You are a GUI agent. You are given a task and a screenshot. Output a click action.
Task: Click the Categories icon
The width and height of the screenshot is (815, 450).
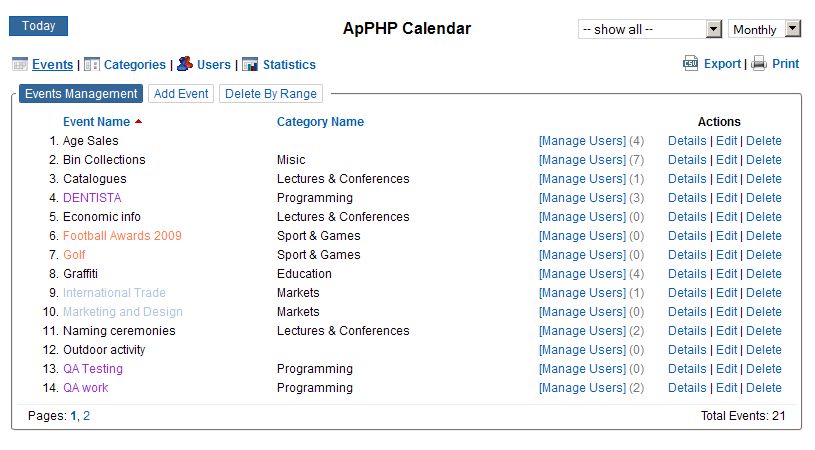coord(91,64)
